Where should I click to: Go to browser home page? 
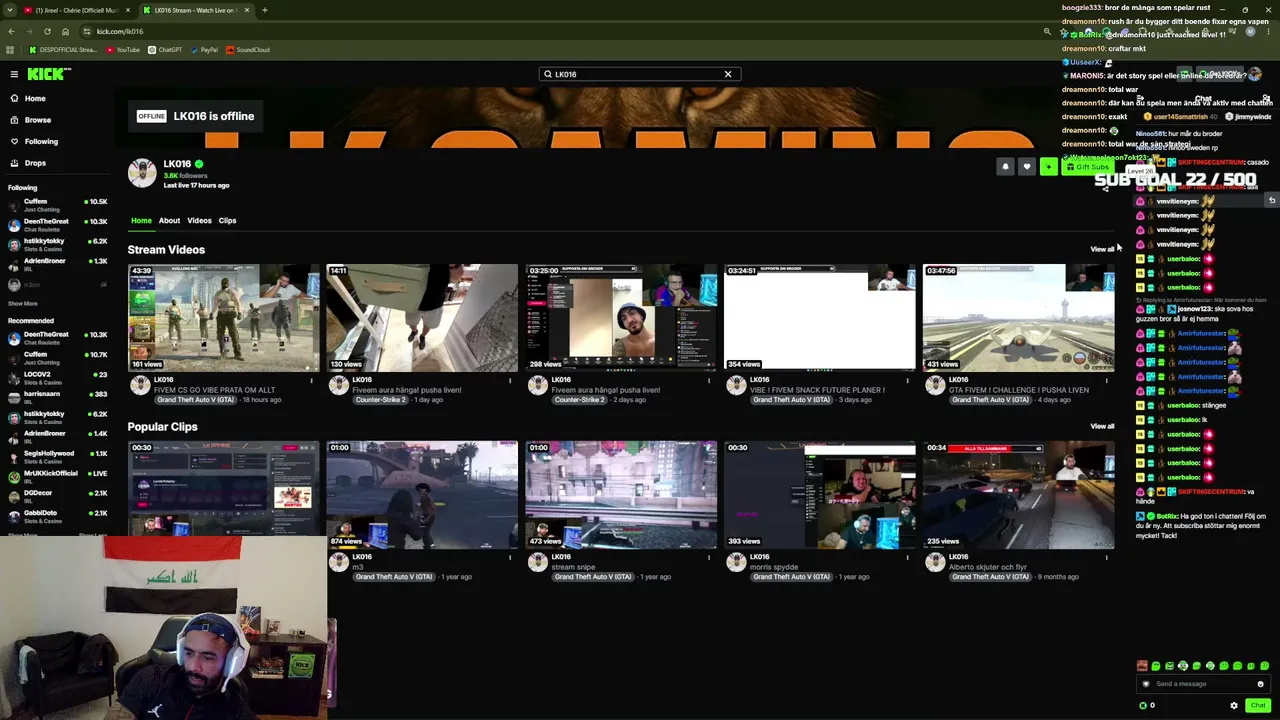tap(65, 31)
